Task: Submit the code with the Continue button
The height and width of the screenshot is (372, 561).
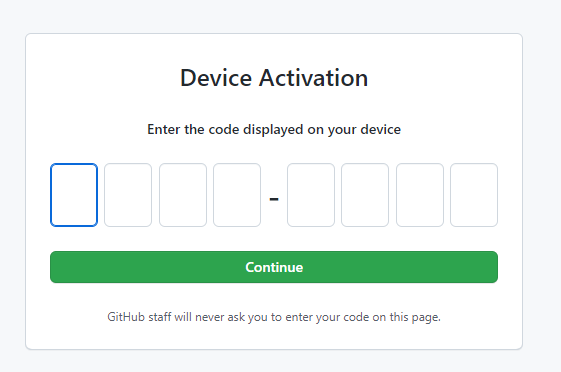Action: pos(274,267)
